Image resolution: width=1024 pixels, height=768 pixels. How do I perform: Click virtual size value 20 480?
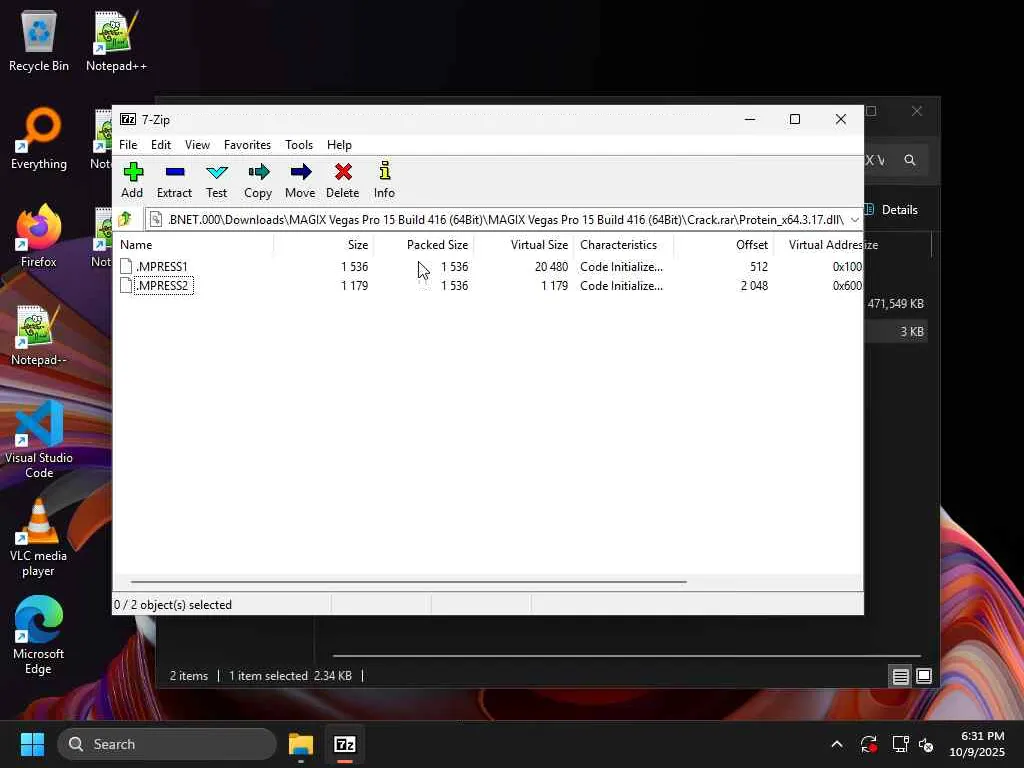click(551, 266)
